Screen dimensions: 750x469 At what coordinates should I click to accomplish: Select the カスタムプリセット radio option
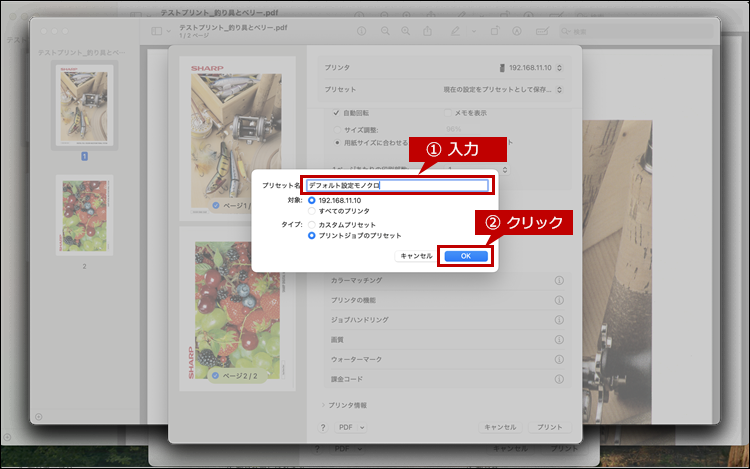312,225
